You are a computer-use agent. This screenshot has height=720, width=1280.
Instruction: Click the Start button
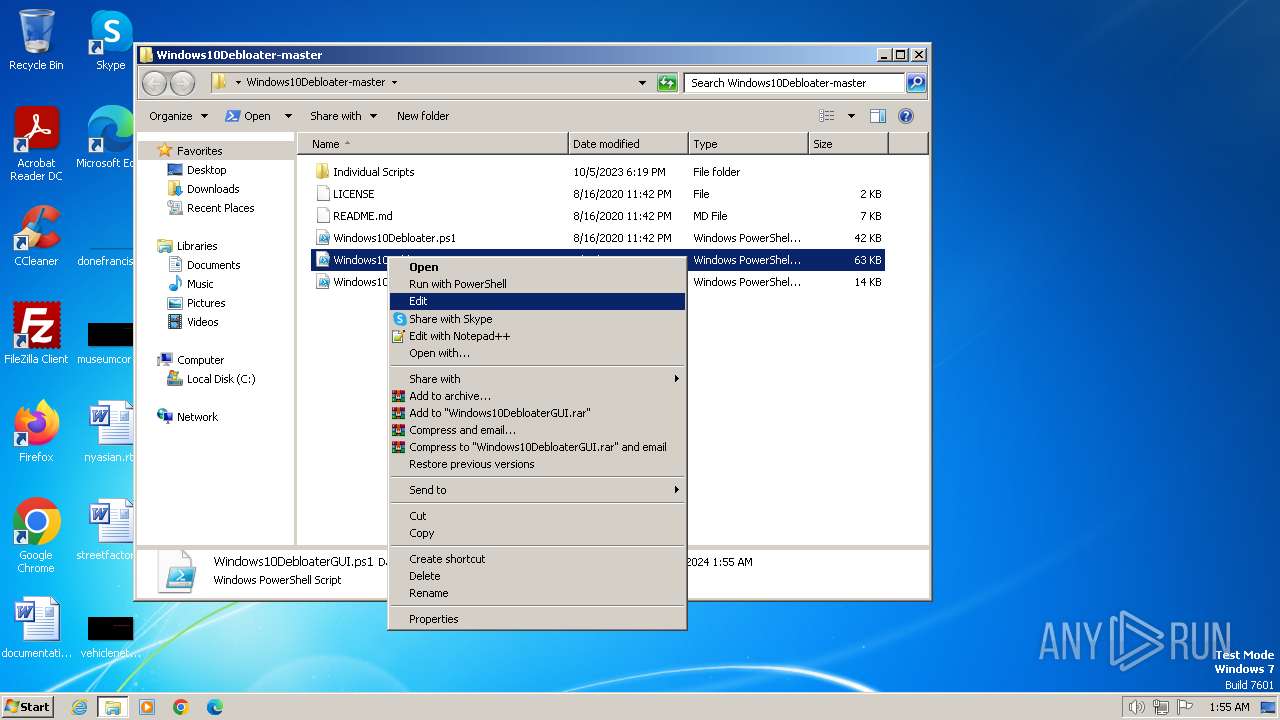(x=28, y=707)
